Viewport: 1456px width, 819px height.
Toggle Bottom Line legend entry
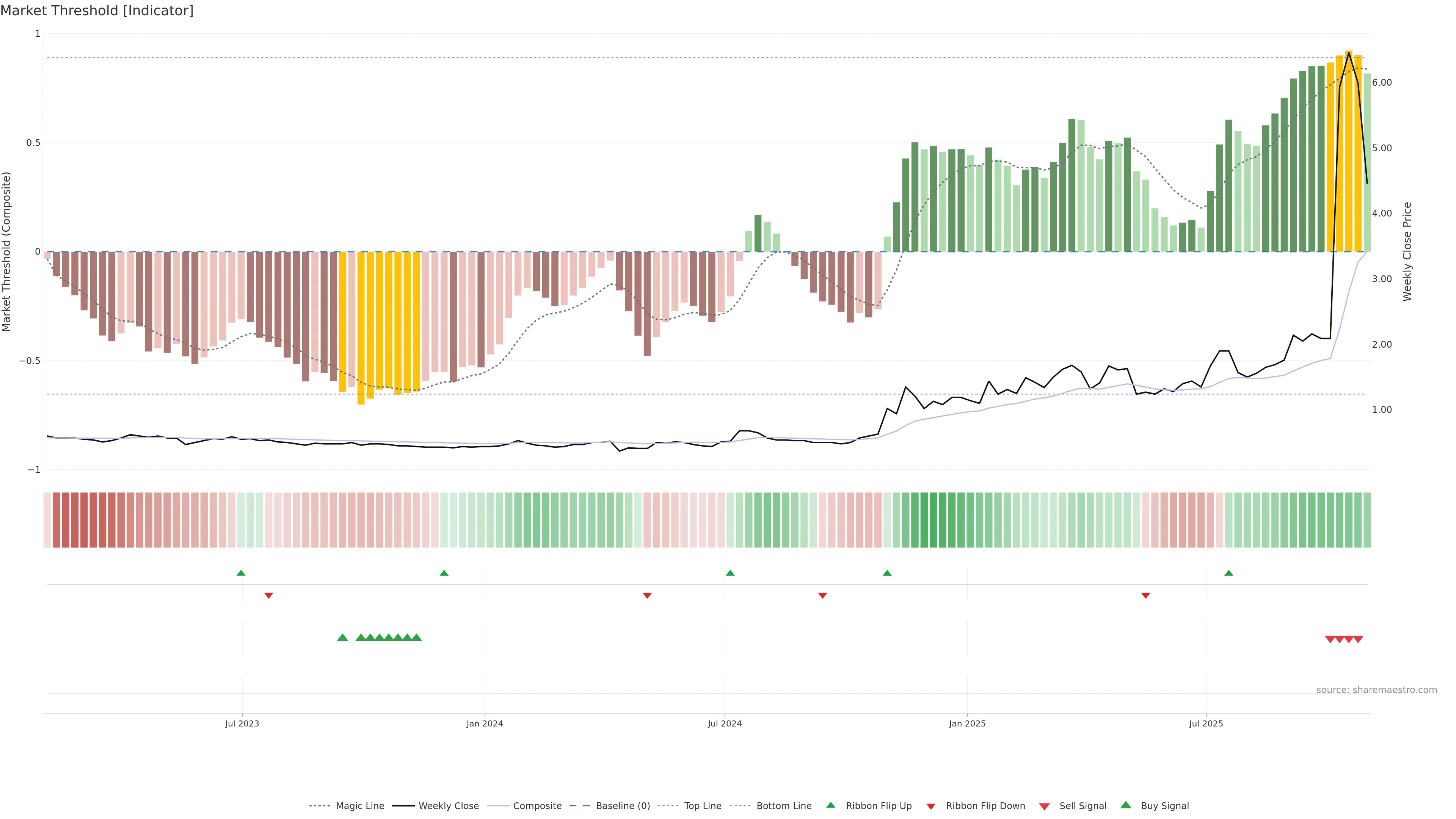(783, 806)
